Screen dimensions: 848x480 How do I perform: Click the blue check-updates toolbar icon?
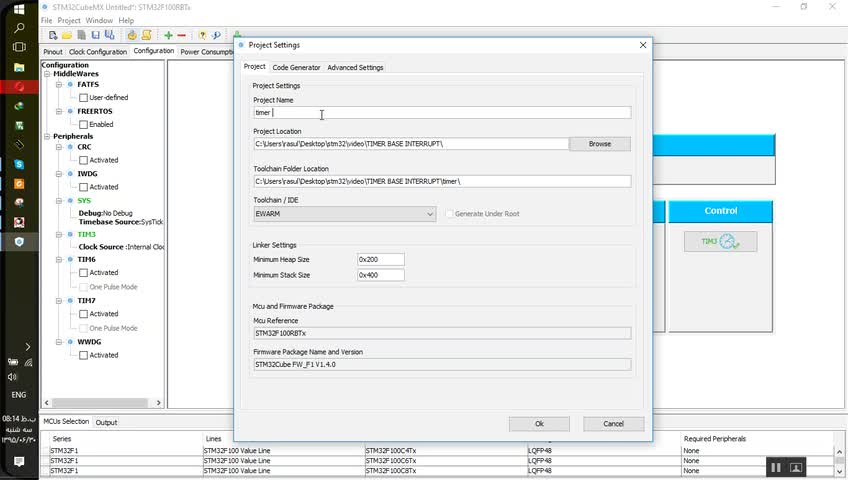(x=216, y=35)
